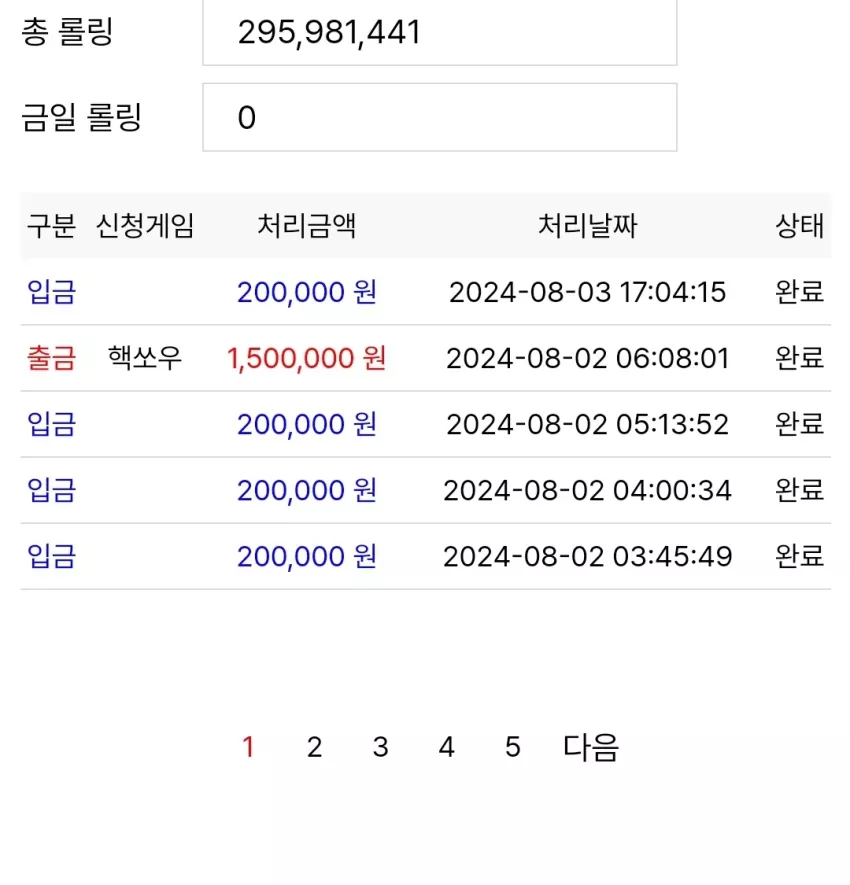The height and width of the screenshot is (885, 850).
Task: Click current page number 1
Action: (248, 747)
